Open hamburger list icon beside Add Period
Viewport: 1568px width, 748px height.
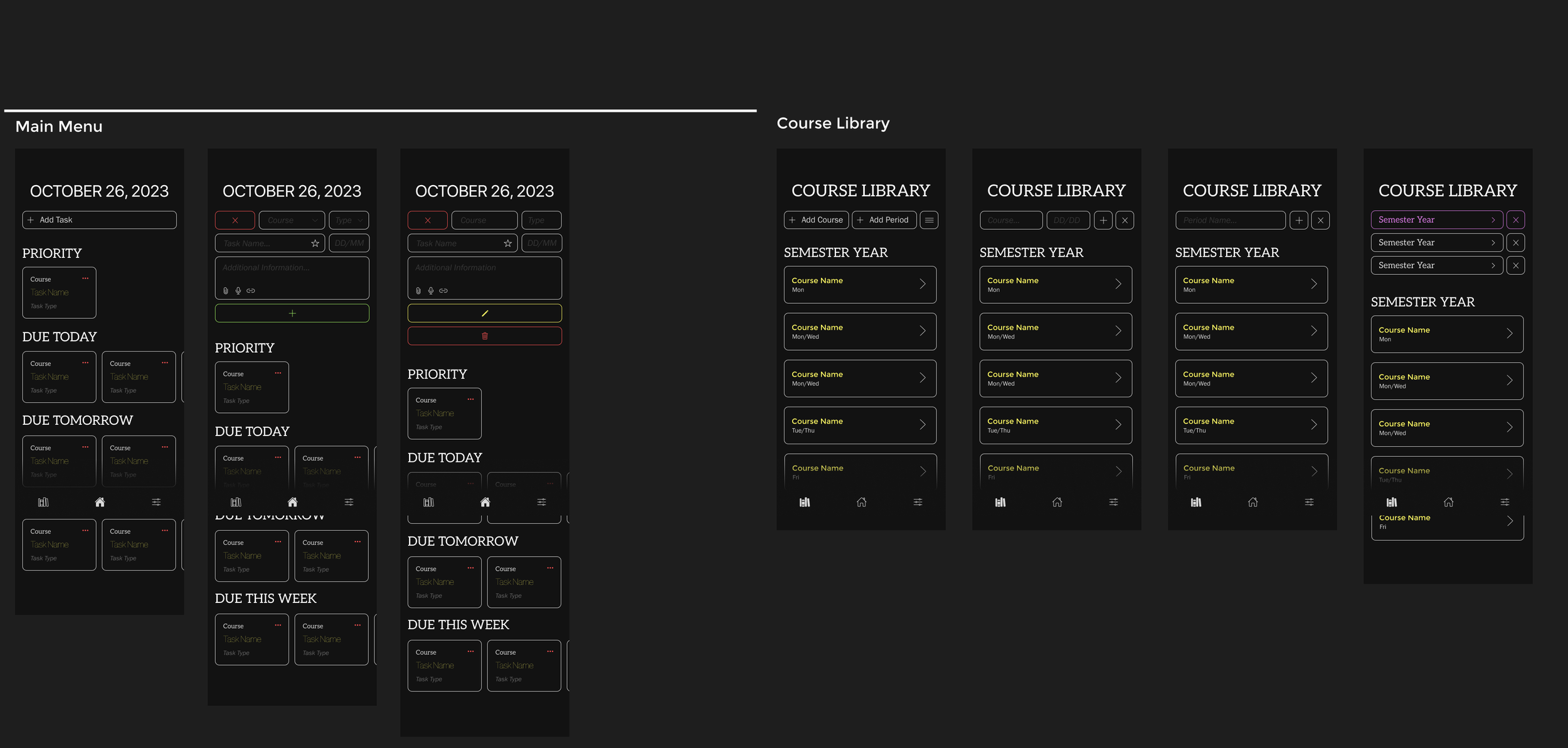coord(930,220)
